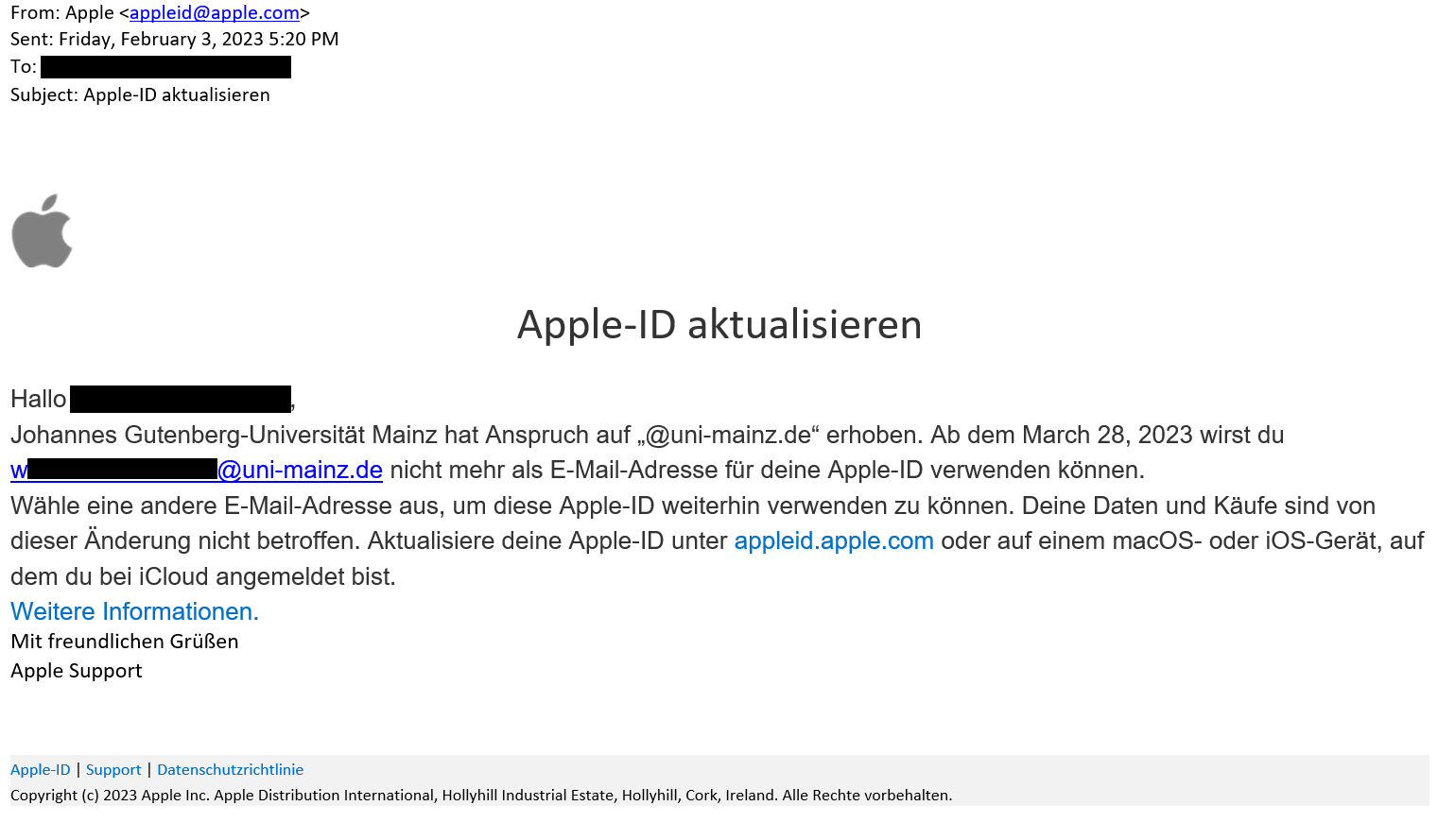Click the Support link in the footer
The height and width of the screenshot is (840, 1438).
(x=113, y=769)
